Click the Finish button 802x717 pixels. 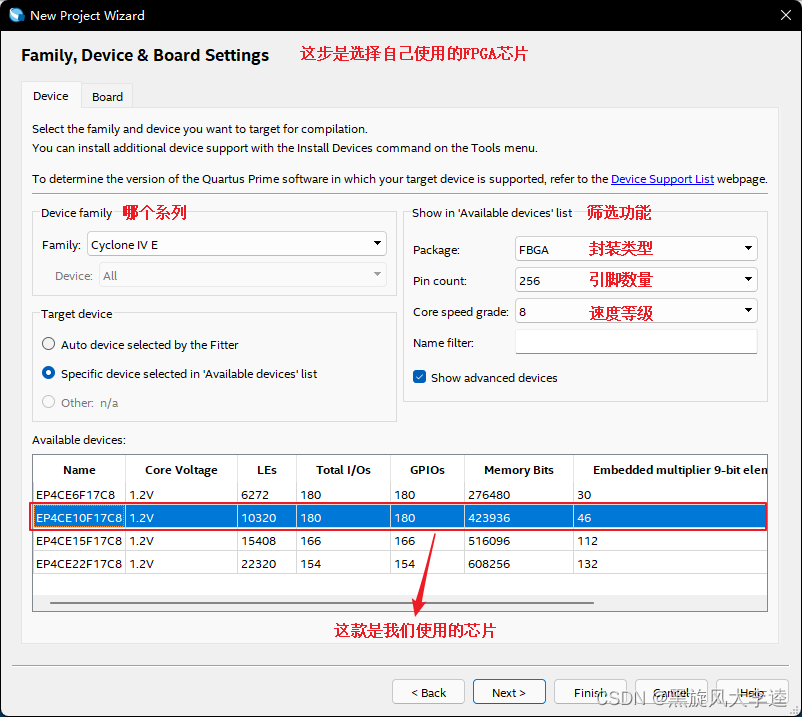(x=590, y=692)
